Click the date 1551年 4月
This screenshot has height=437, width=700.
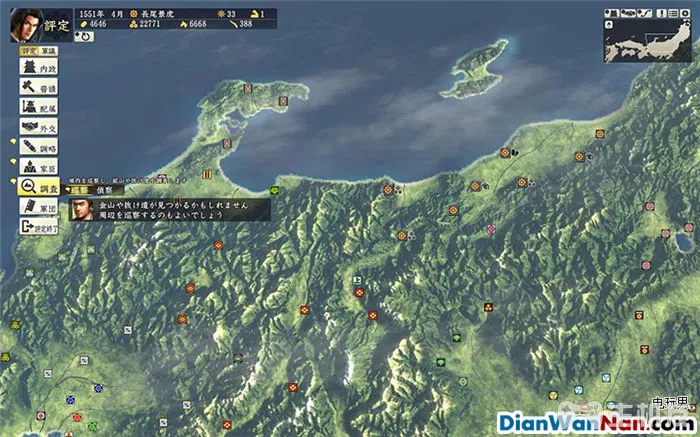pos(101,14)
